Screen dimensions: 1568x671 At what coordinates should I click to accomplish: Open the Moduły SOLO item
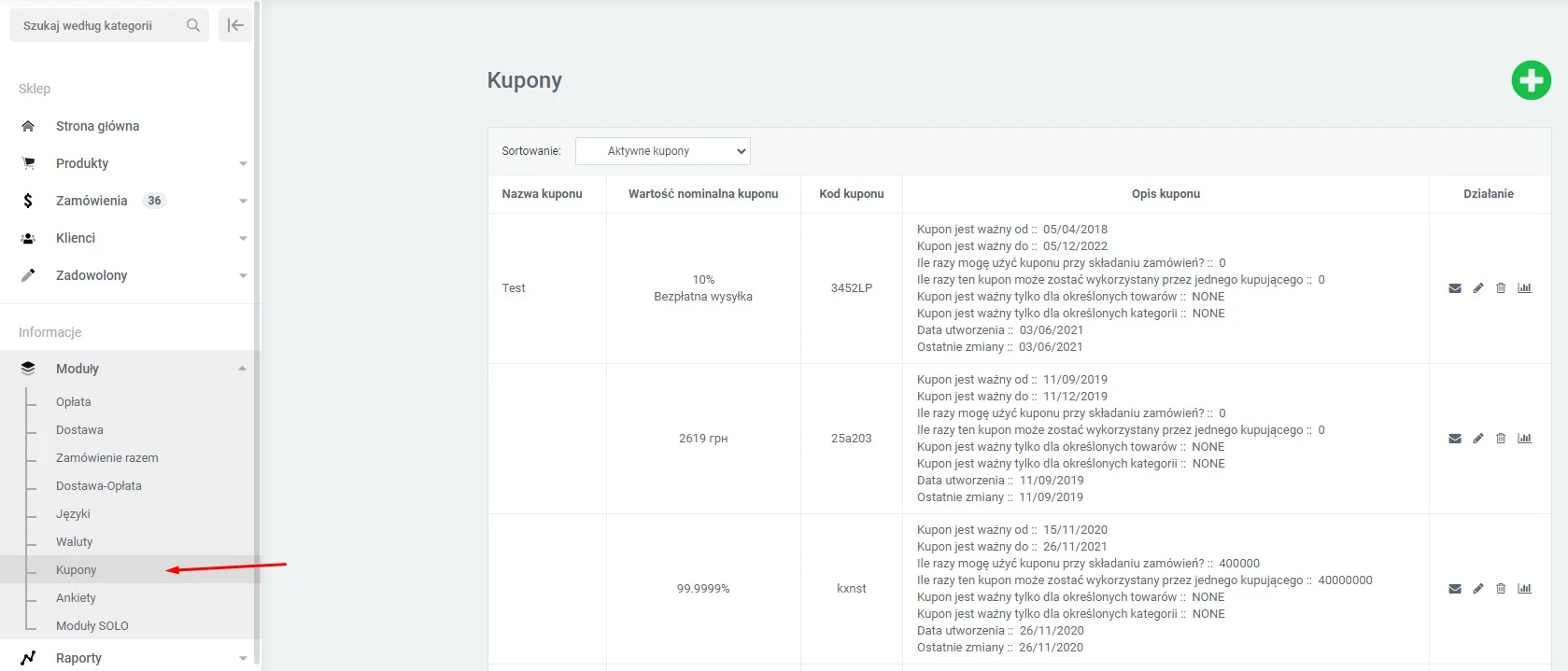pos(92,626)
